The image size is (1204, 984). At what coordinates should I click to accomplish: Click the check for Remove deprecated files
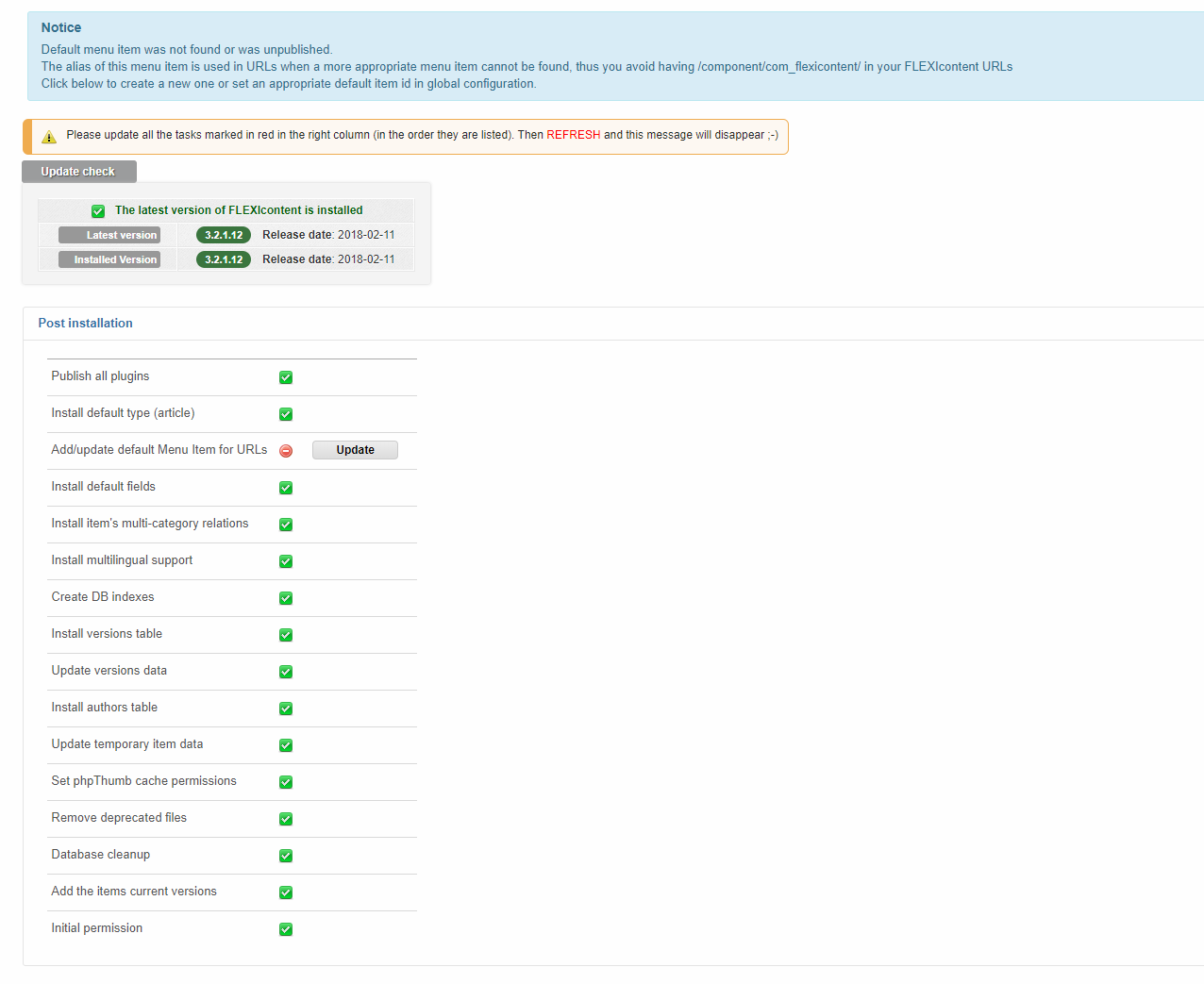click(286, 819)
